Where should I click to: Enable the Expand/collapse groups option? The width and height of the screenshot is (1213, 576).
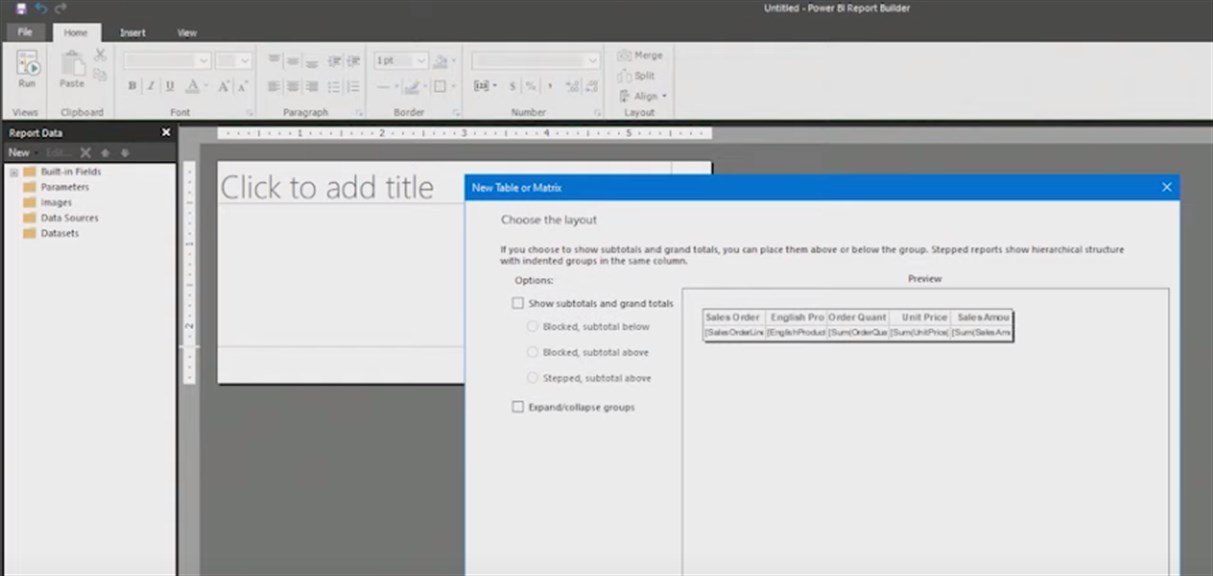(x=518, y=407)
